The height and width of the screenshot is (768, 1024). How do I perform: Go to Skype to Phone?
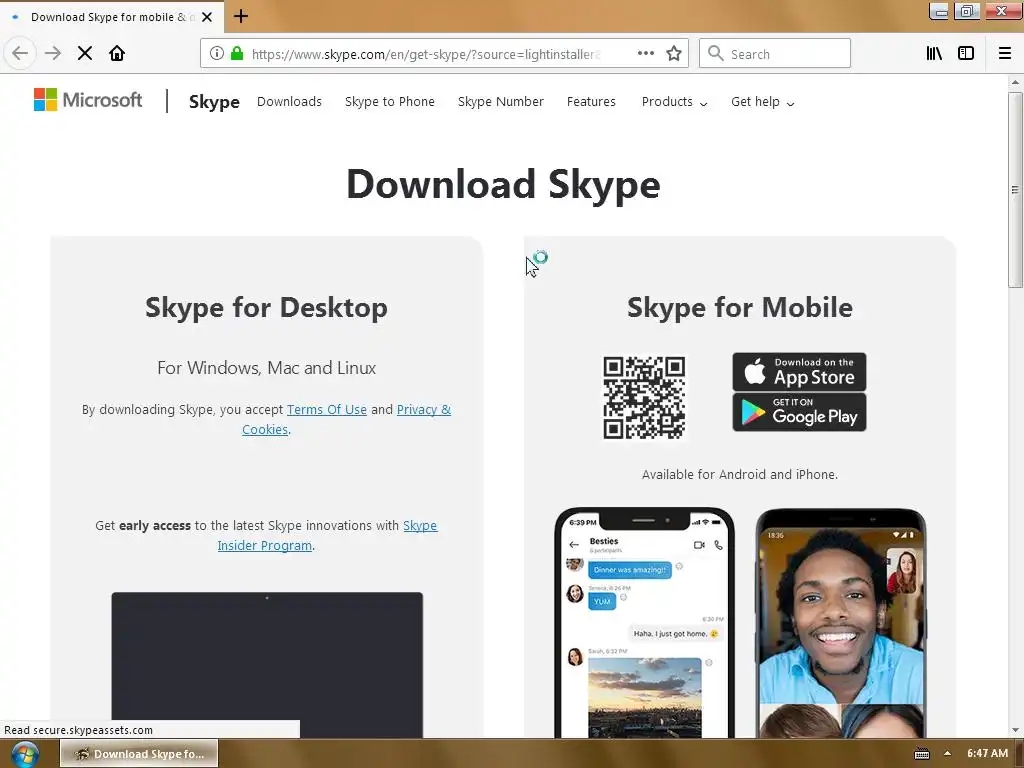[390, 102]
